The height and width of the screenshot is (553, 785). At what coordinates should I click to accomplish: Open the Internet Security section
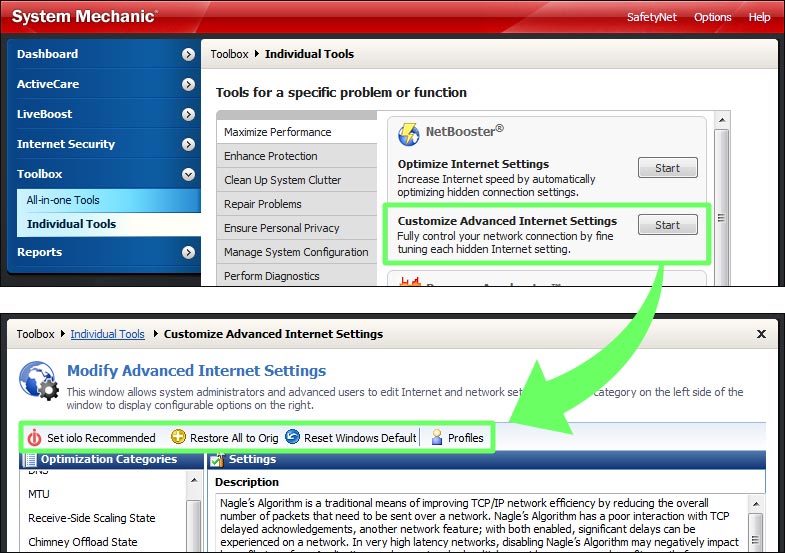click(x=66, y=144)
